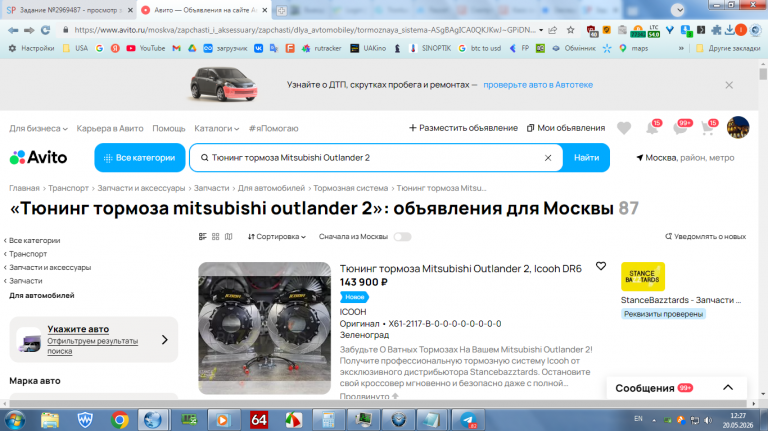Change location 'Москва, район, метро'
This screenshot has height=431, width=768.
pyautogui.click(x=685, y=158)
